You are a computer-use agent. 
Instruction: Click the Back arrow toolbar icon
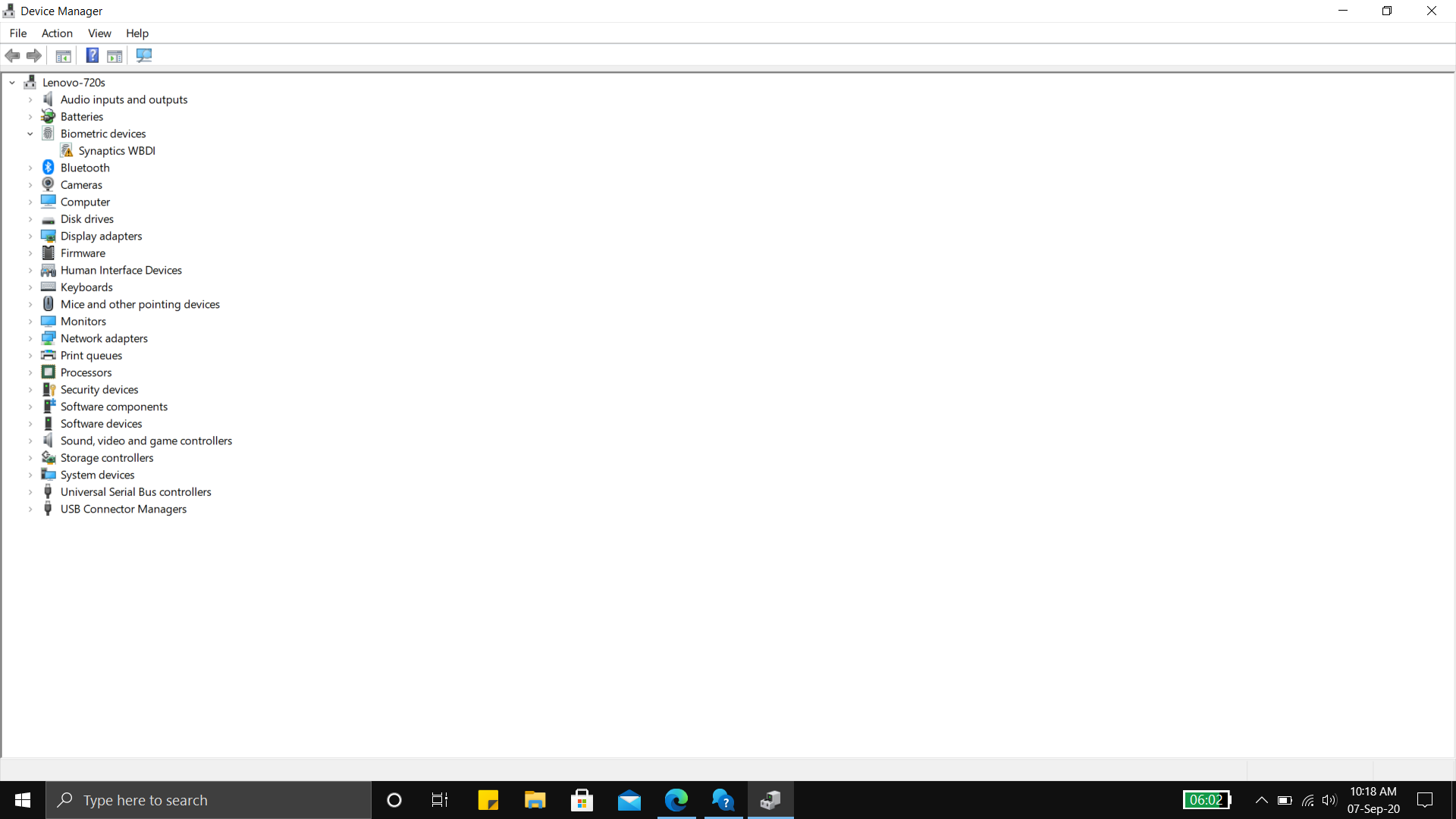[x=12, y=55]
